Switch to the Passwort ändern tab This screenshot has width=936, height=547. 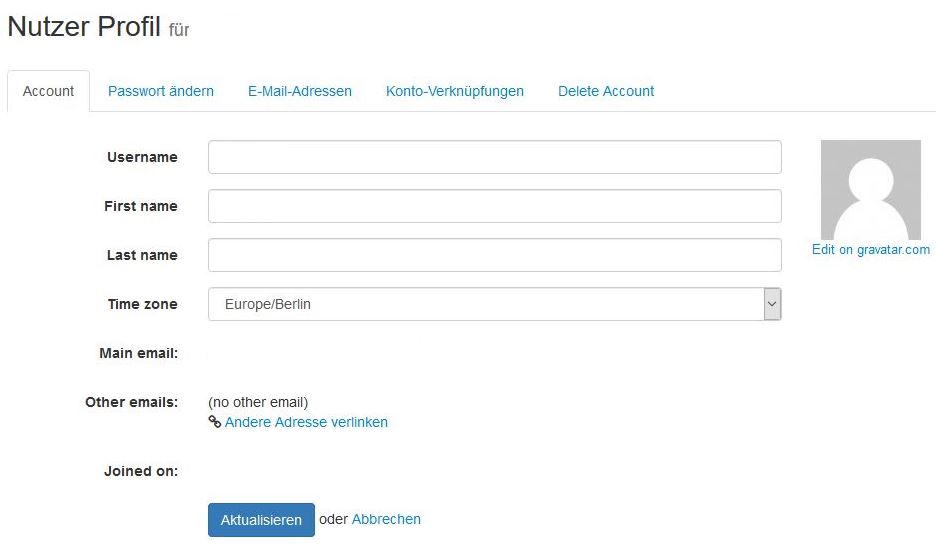(161, 91)
